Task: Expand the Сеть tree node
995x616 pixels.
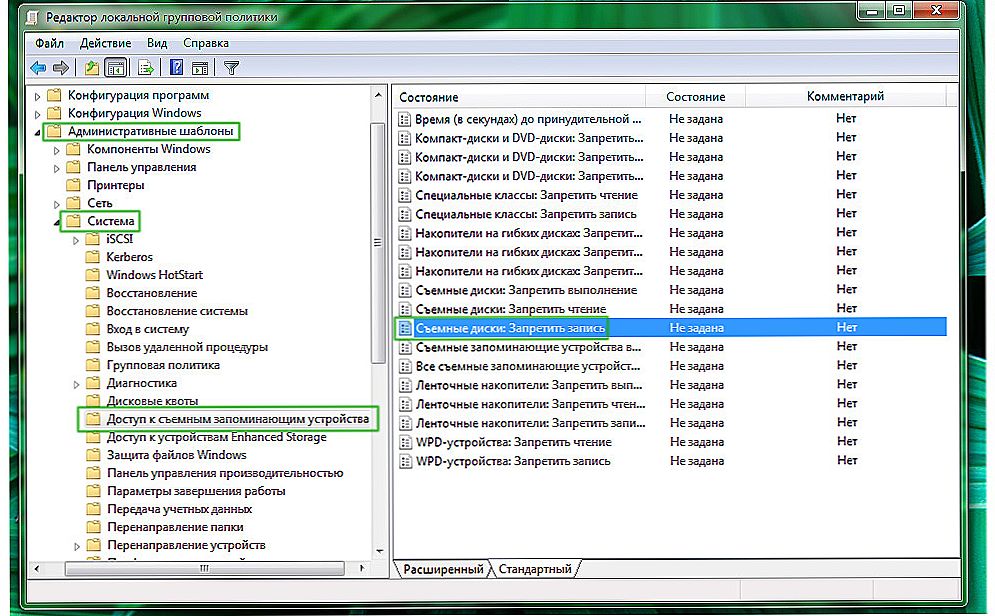Action: click(x=57, y=204)
